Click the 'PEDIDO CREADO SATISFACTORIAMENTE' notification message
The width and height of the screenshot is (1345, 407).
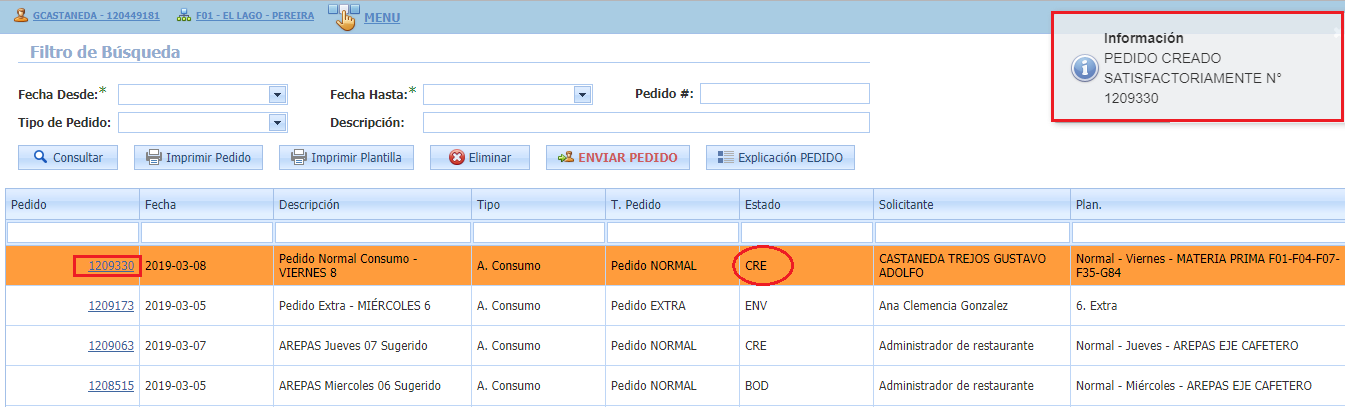(x=1192, y=78)
